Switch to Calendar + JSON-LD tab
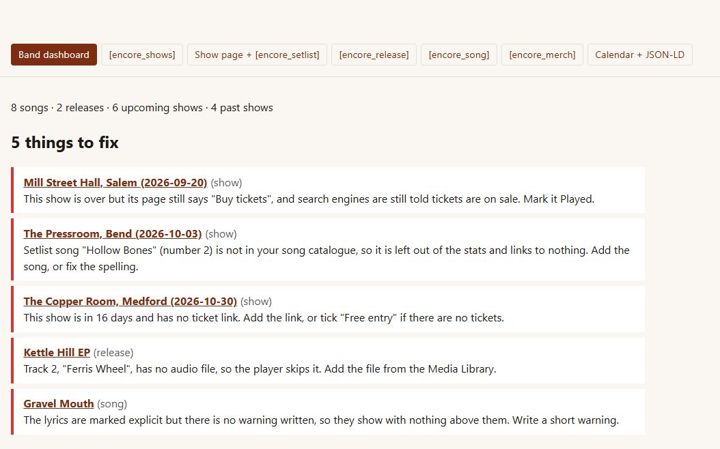 (x=640, y=55)
